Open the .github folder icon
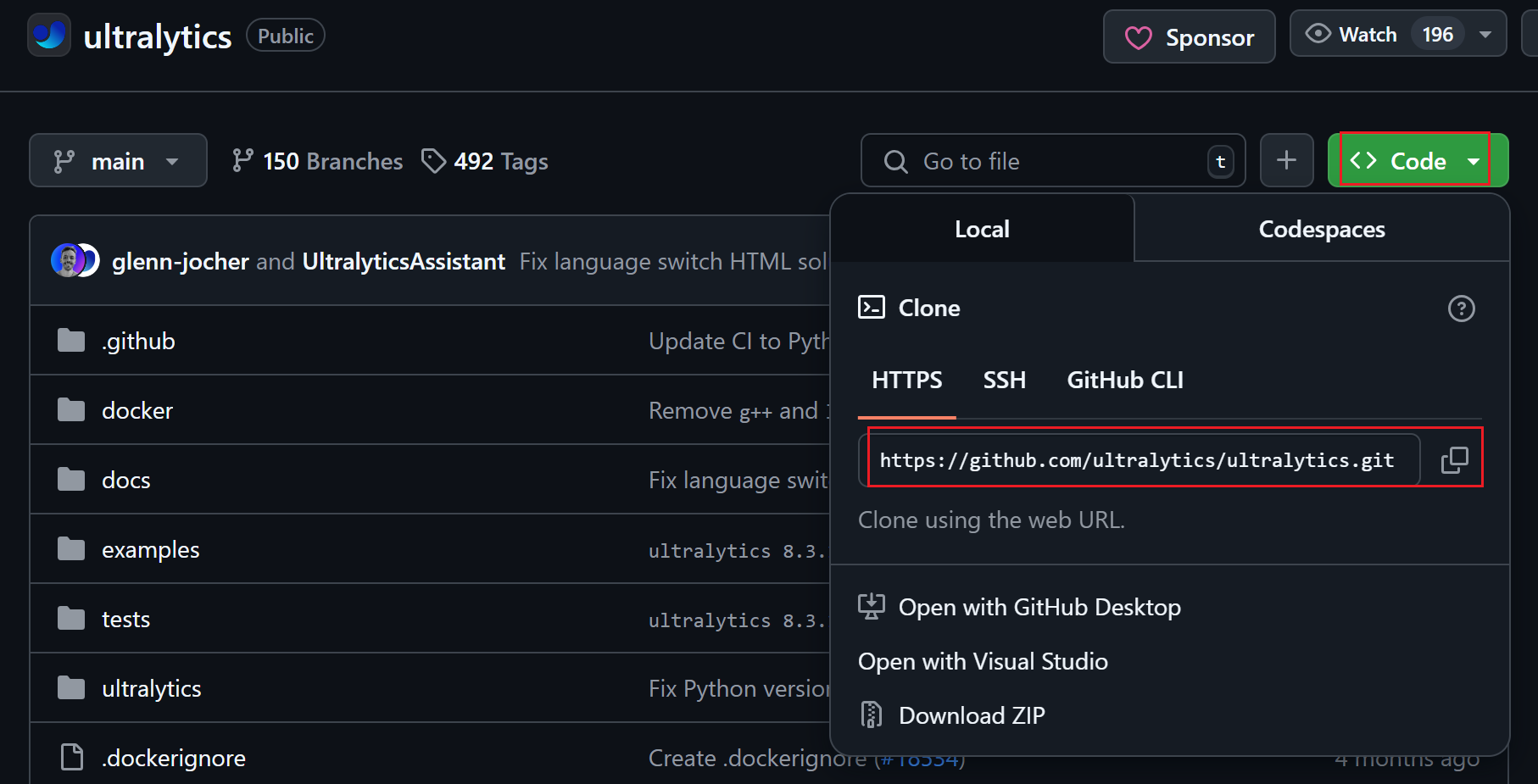Image resolution: width=1538 pixels, height=784 pixels. 71,341
